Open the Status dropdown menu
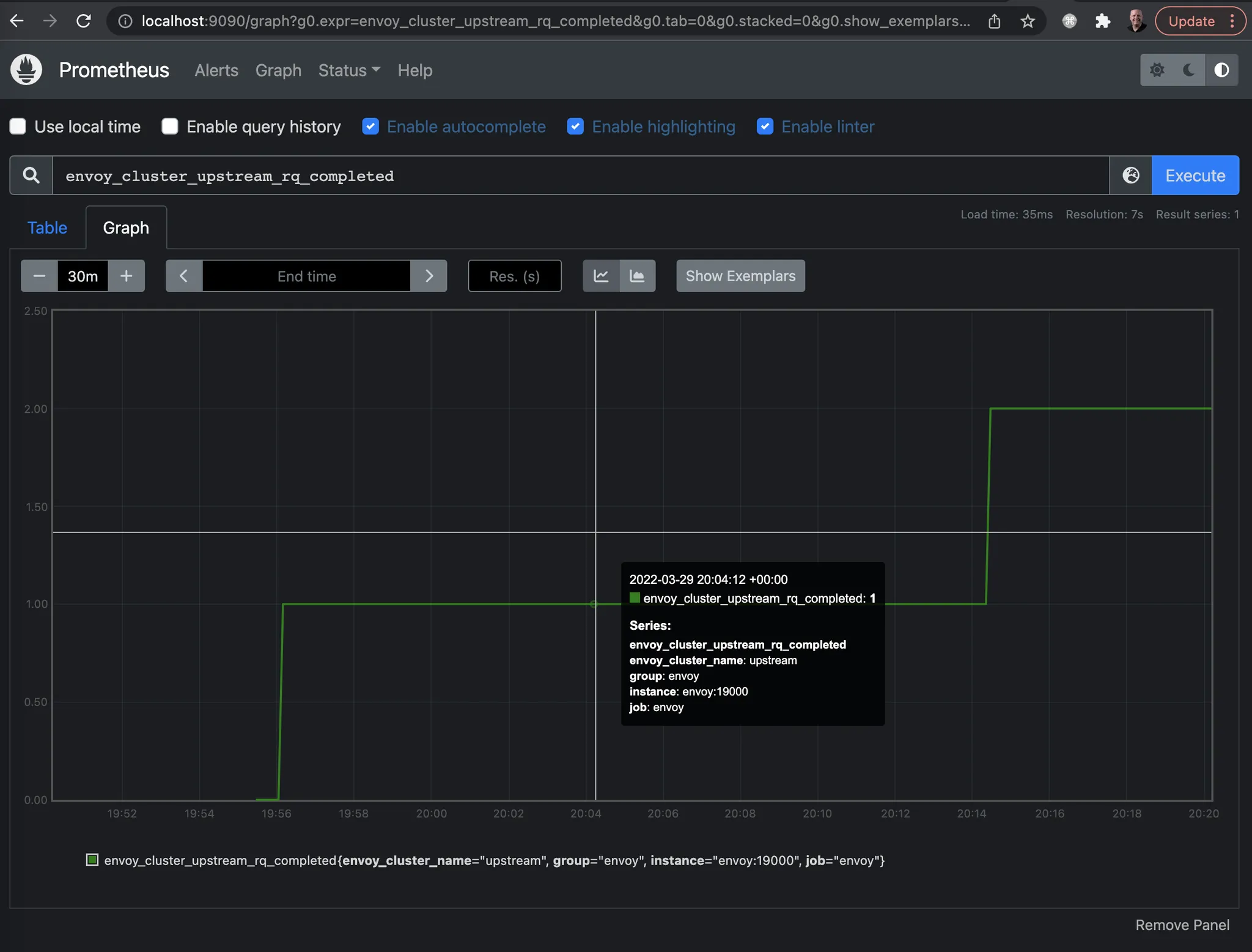This screenshot has height=952, width=1252. (349, 70)
